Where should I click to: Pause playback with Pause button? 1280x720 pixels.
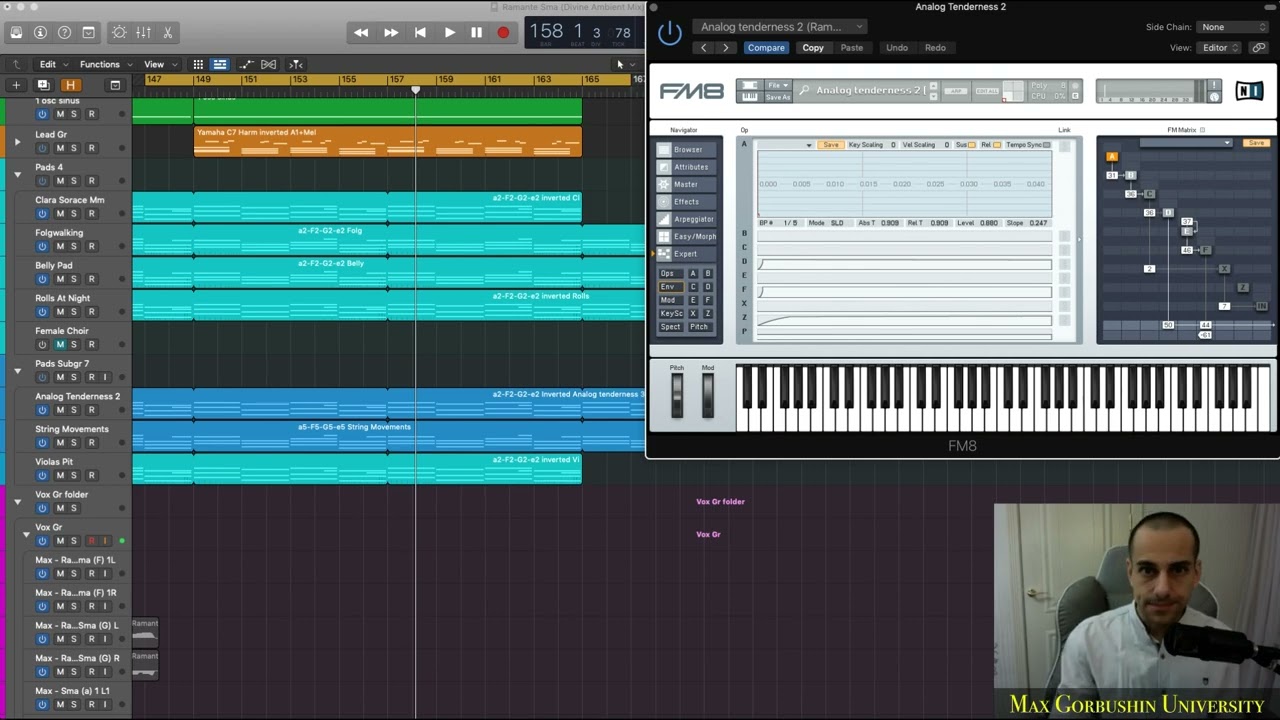tap(476, 32)
